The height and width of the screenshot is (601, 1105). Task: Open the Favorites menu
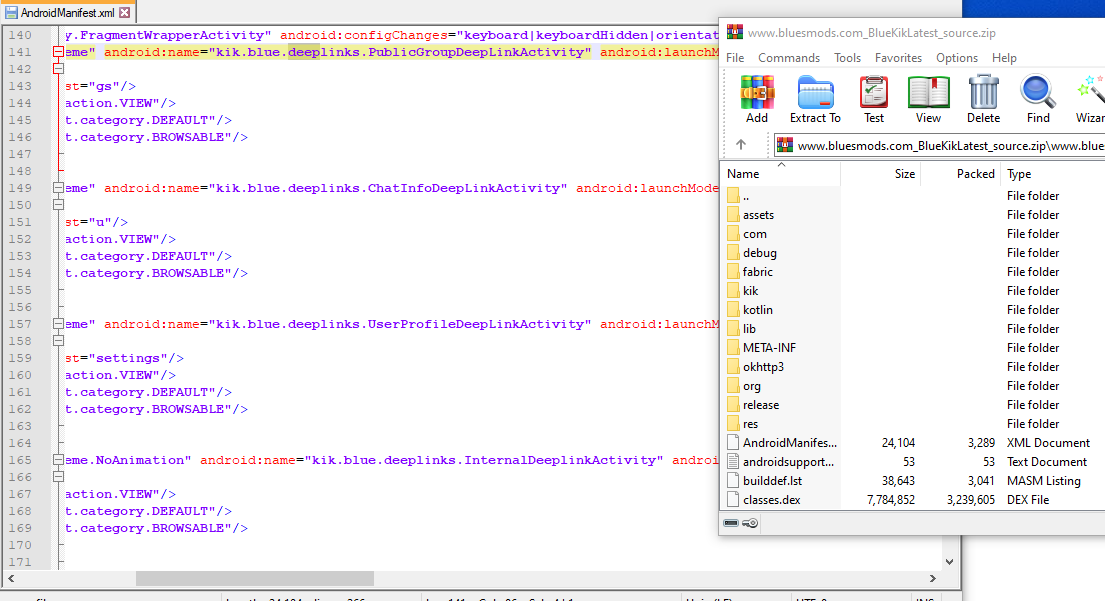(898, 58)
